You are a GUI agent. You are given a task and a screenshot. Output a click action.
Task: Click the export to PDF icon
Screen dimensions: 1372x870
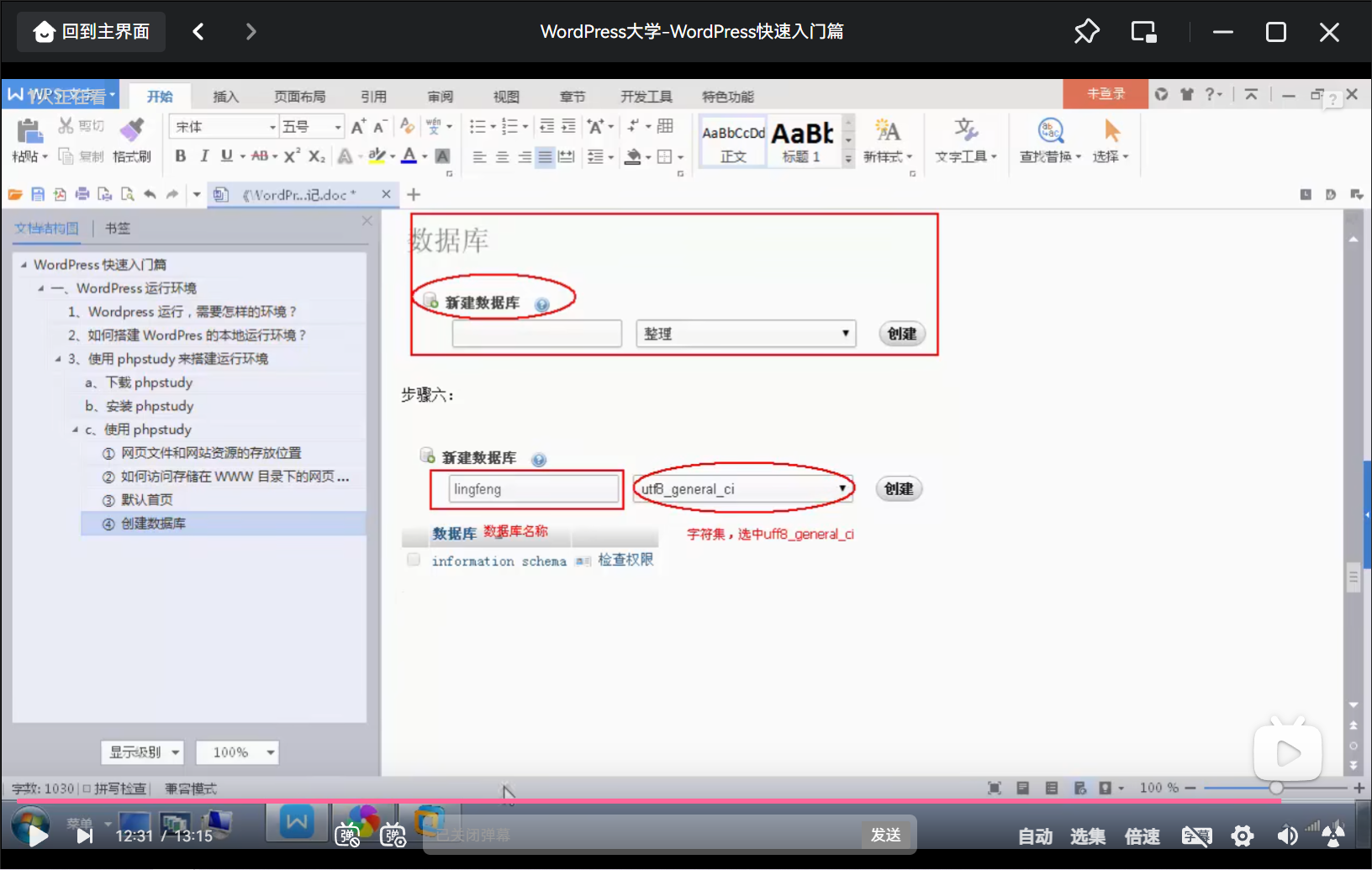tap(60, 195)
